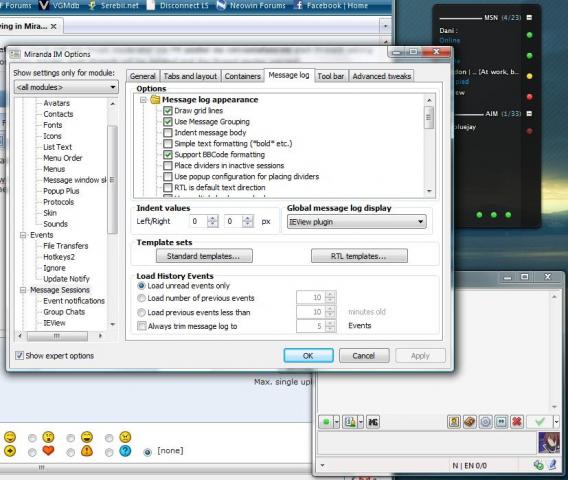The width and height of the screenshot is (568, 480).
Task: Open arrow beside the info toolbar button
Action: 361,422
